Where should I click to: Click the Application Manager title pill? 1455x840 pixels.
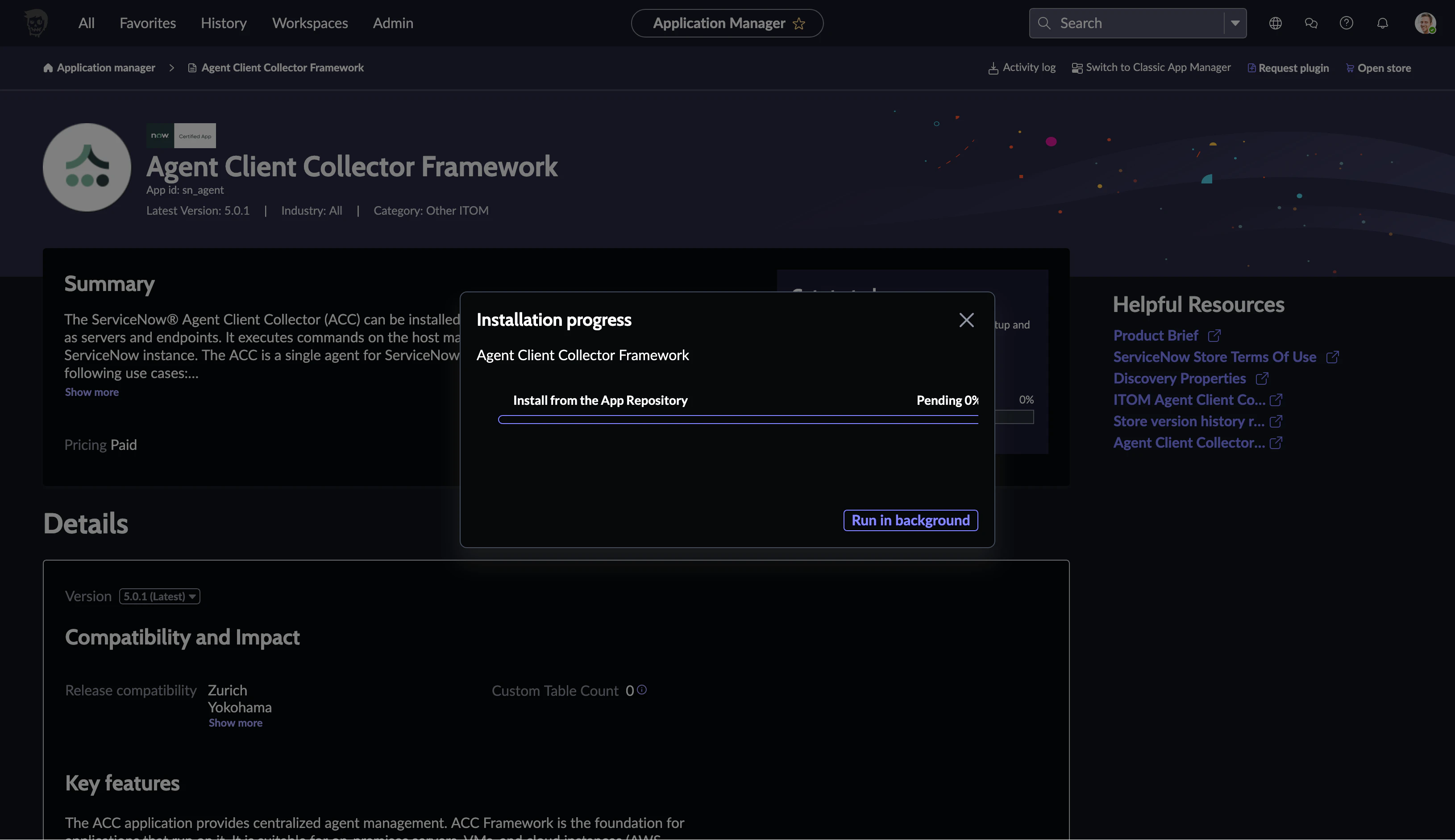(727, 23)
